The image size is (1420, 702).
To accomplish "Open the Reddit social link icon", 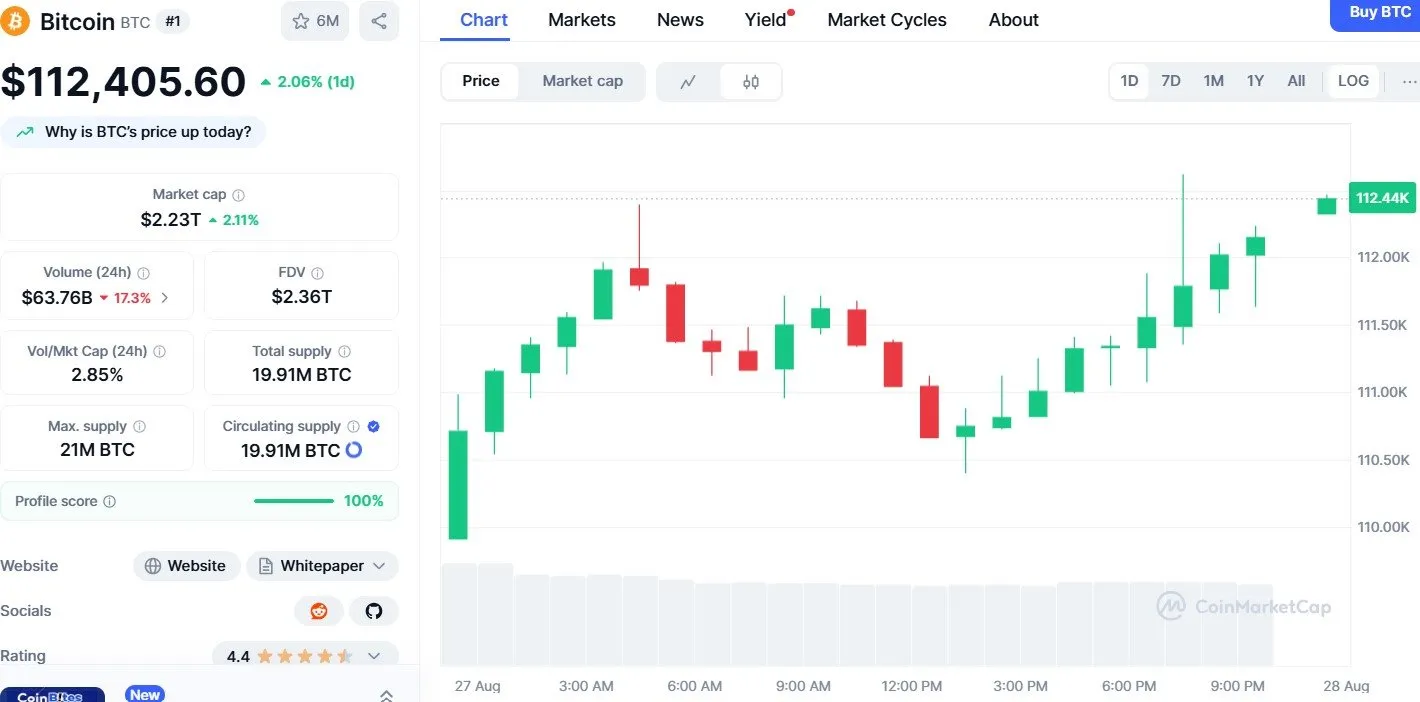I will (x=319, y=611).
